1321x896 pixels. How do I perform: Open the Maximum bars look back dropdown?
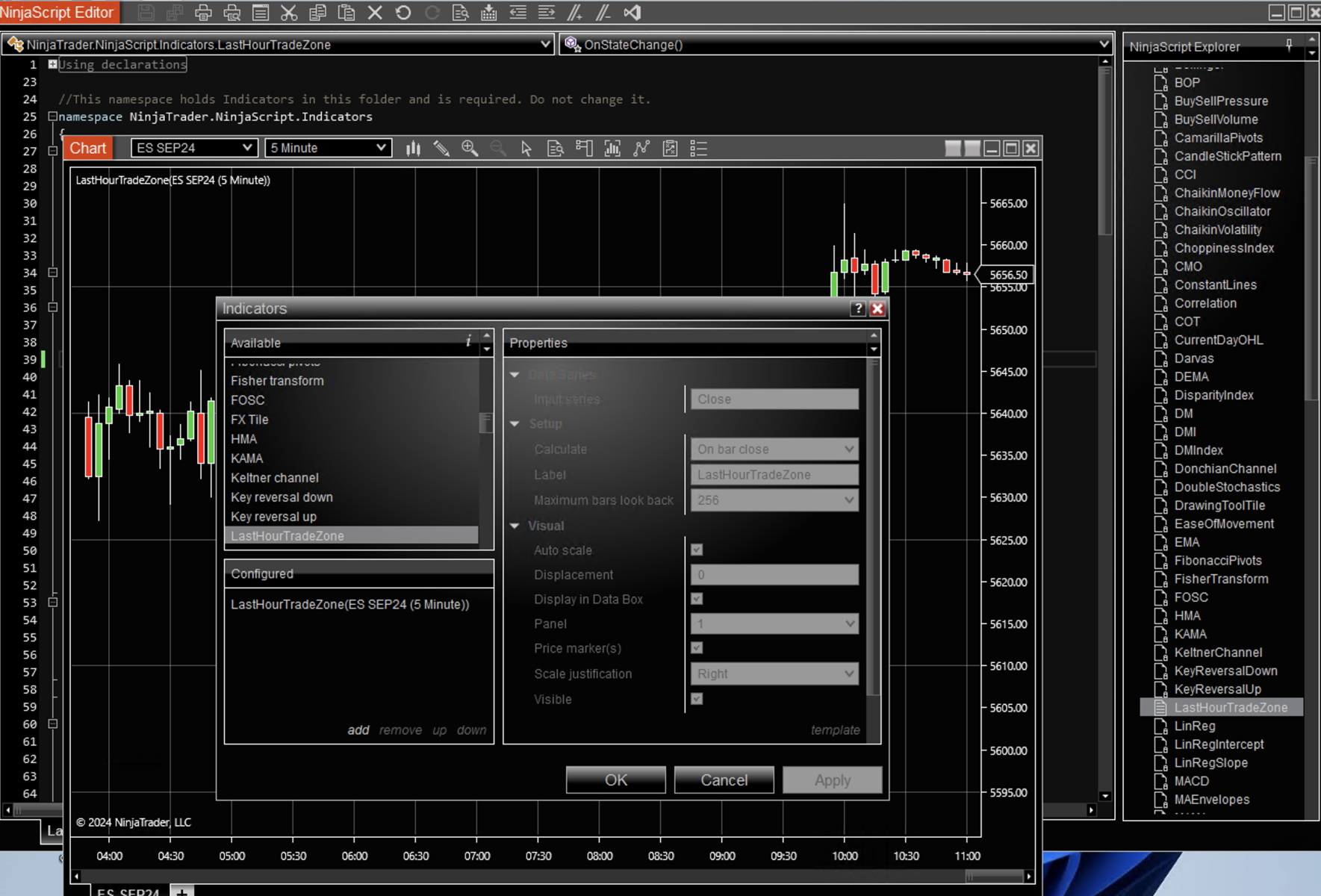click(x=774, y=500)
